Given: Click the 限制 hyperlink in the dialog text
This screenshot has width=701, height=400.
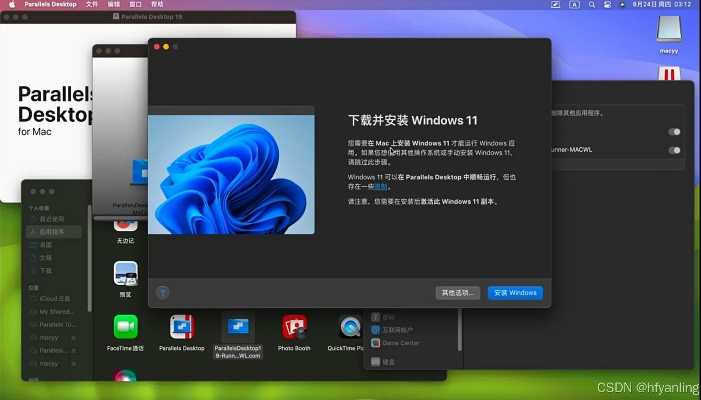Looking at the screenshot, I should point(380,185).
